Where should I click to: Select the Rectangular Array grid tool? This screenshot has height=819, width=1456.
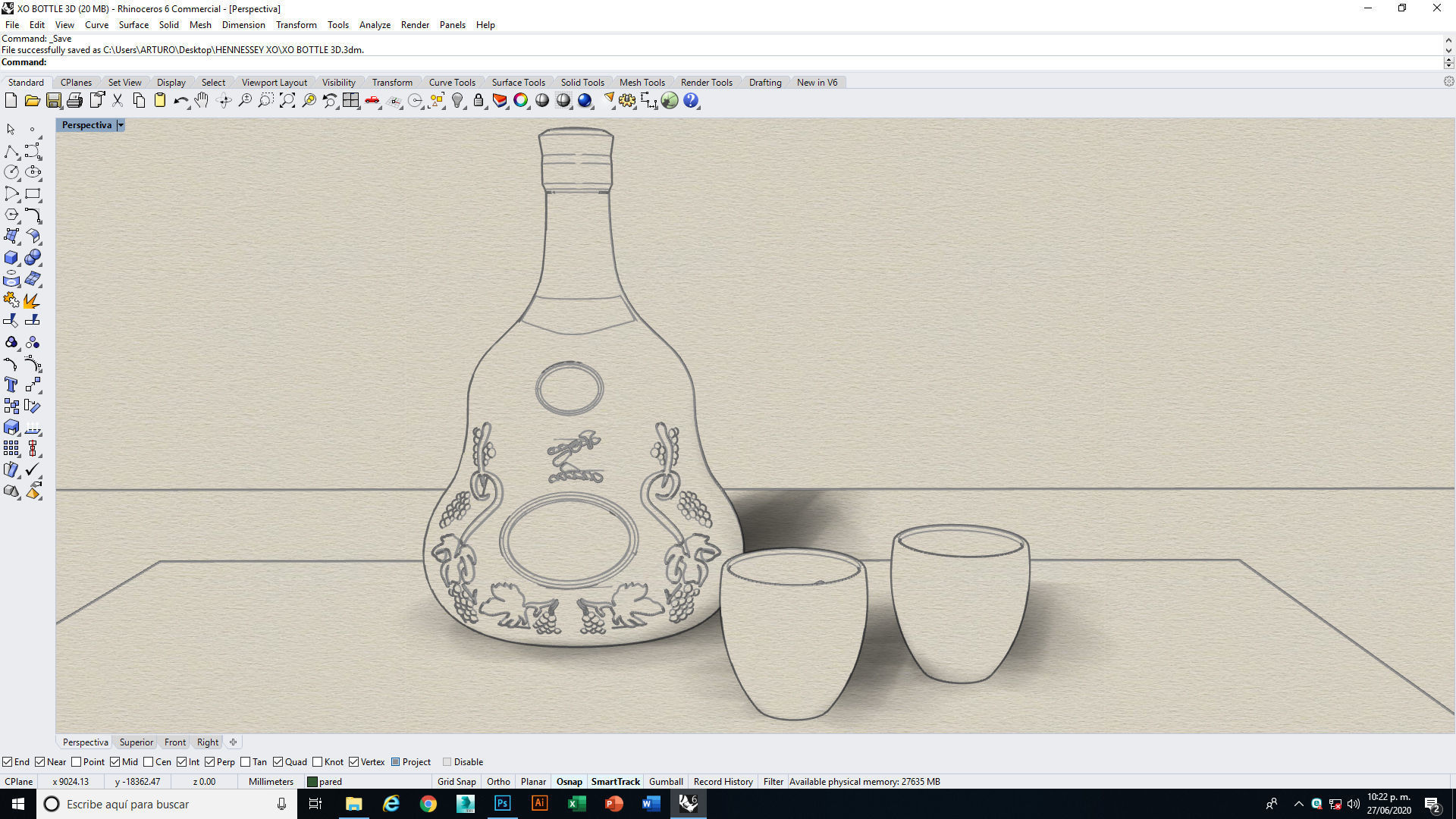pyautogui.click(x=11, y=448)
